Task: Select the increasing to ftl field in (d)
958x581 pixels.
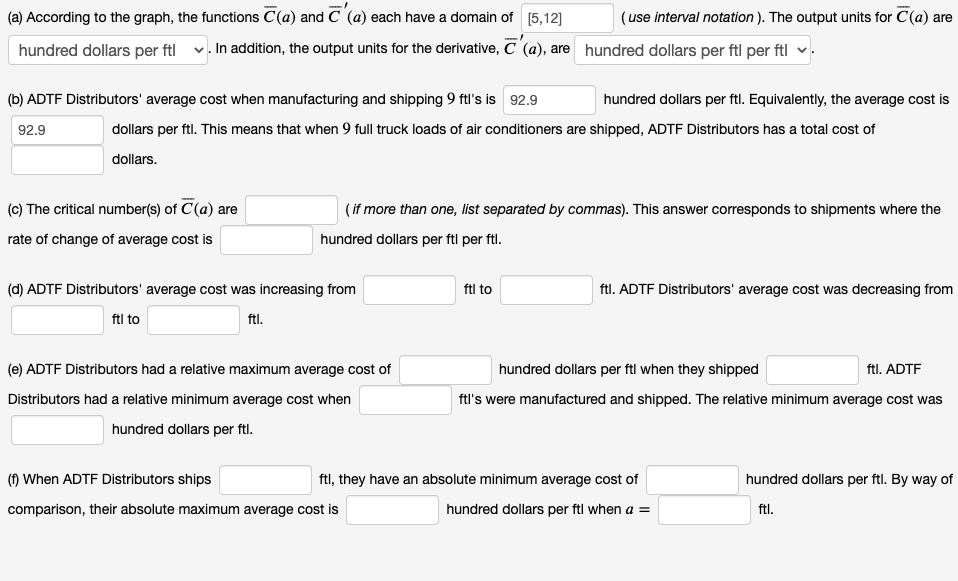Action: click(546, 289)
